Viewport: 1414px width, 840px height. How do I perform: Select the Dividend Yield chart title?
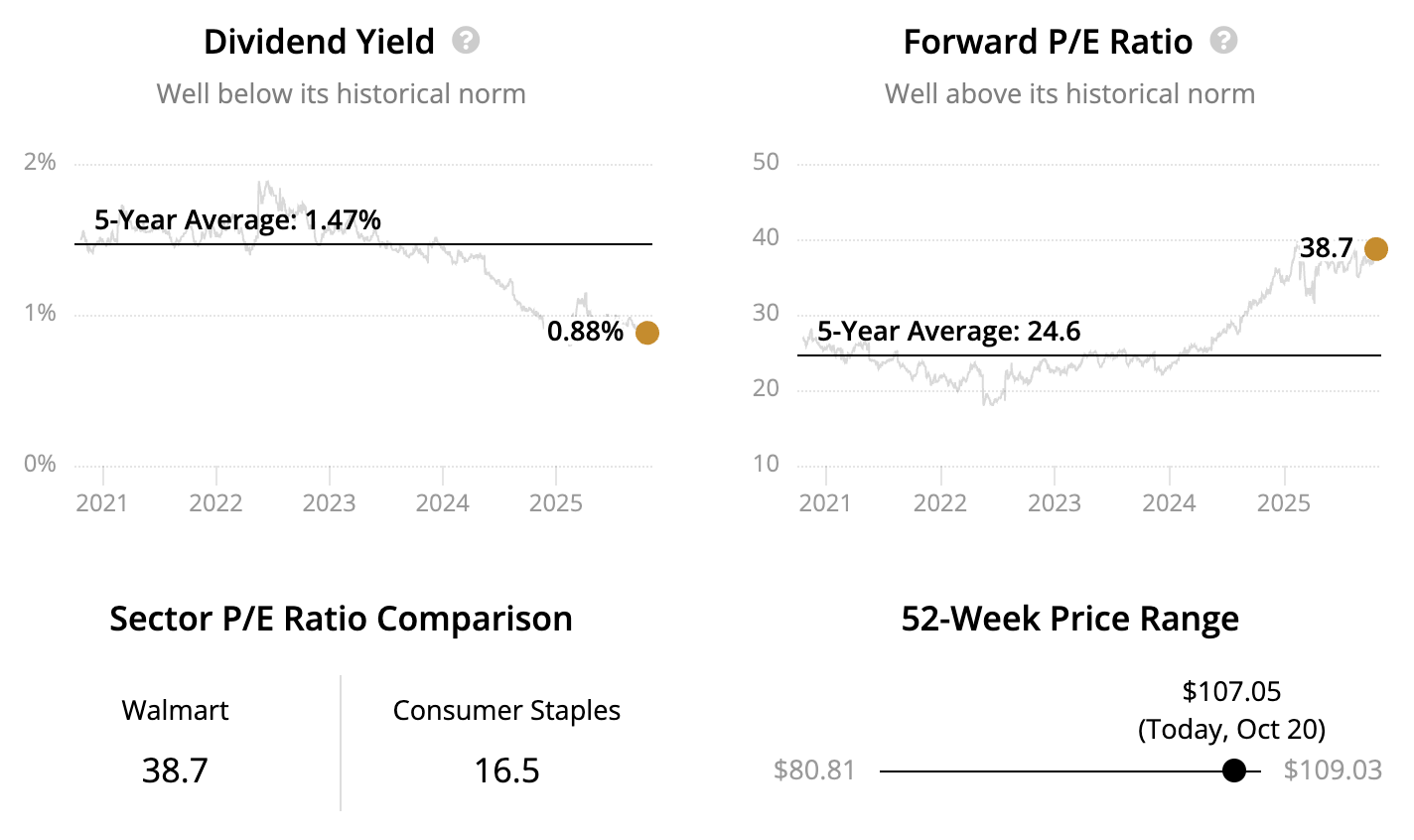pos(319,42)
